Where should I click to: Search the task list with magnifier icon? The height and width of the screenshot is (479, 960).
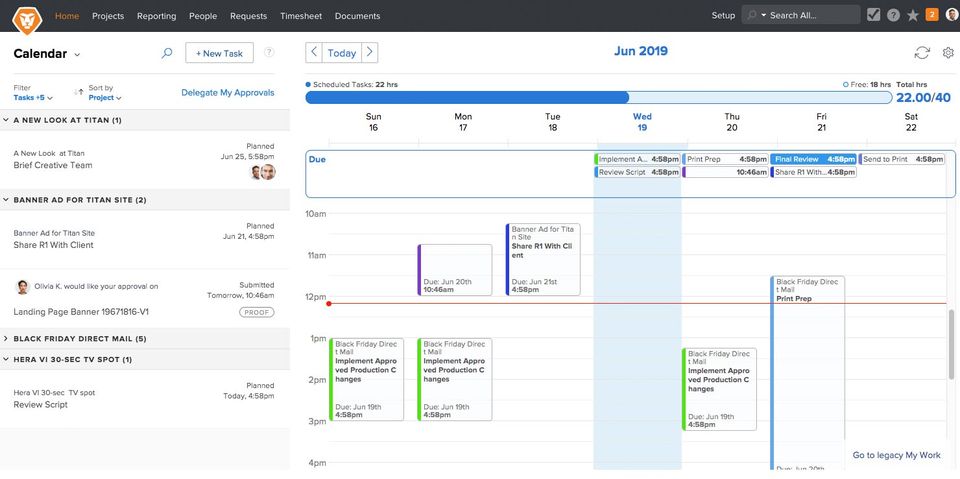coord(167,53)
